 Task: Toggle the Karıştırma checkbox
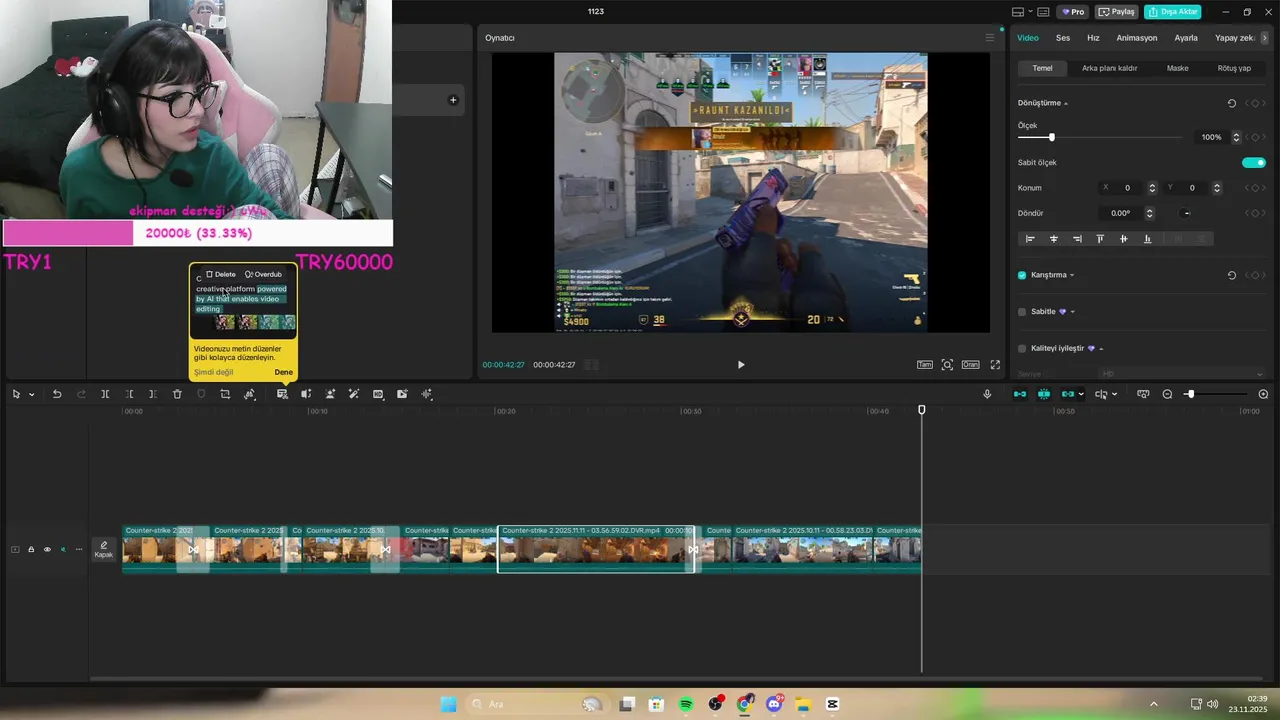click(1022, 275)
